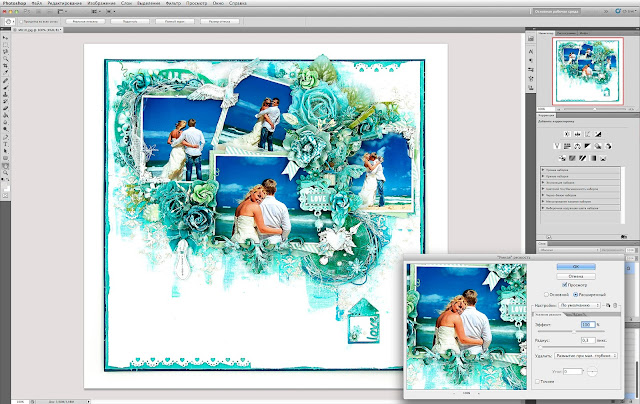
Task: Add an Exposure adjustment
Action: click(x=598, y=134)
